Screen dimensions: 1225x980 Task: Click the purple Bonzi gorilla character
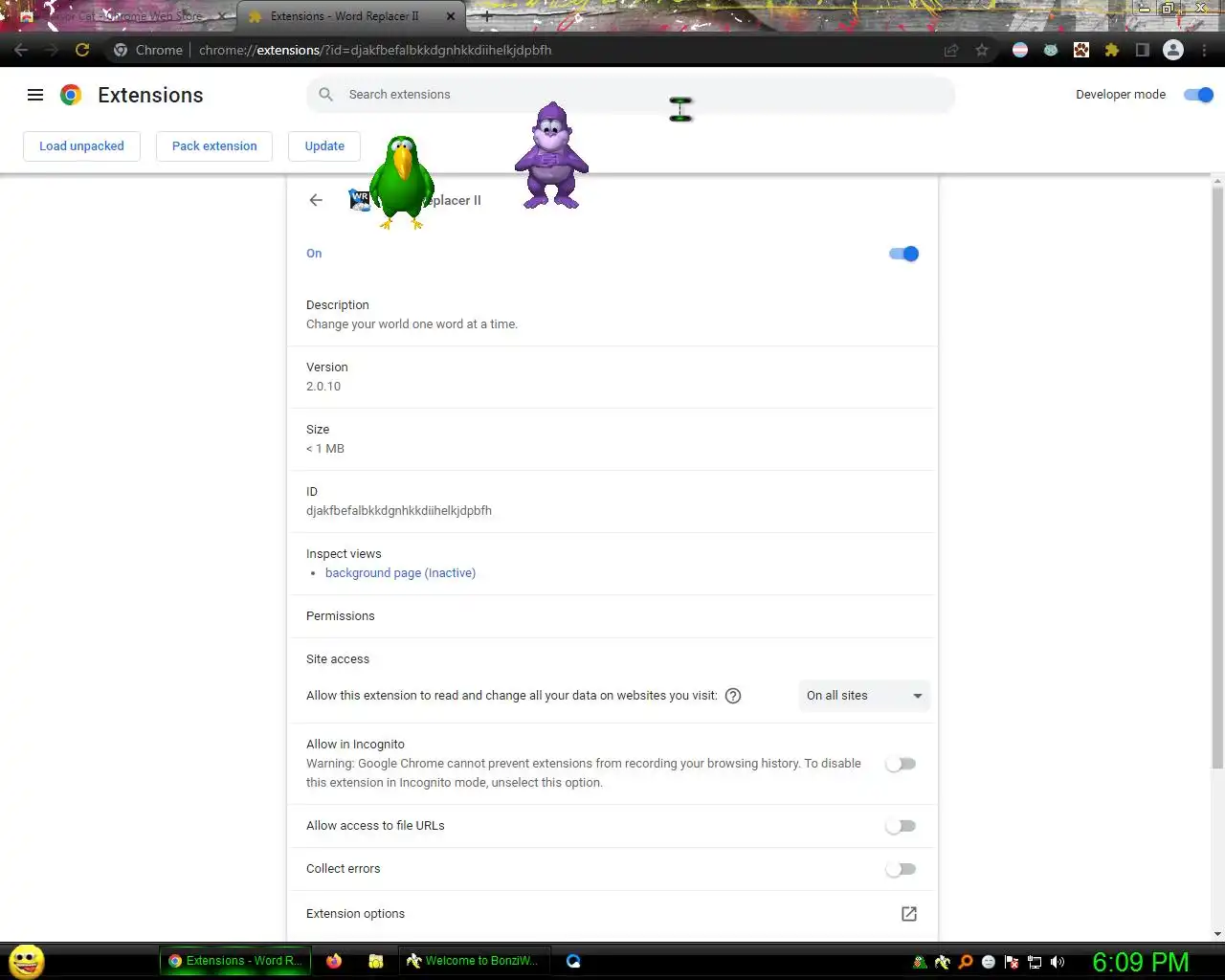[x=551, y=155]
